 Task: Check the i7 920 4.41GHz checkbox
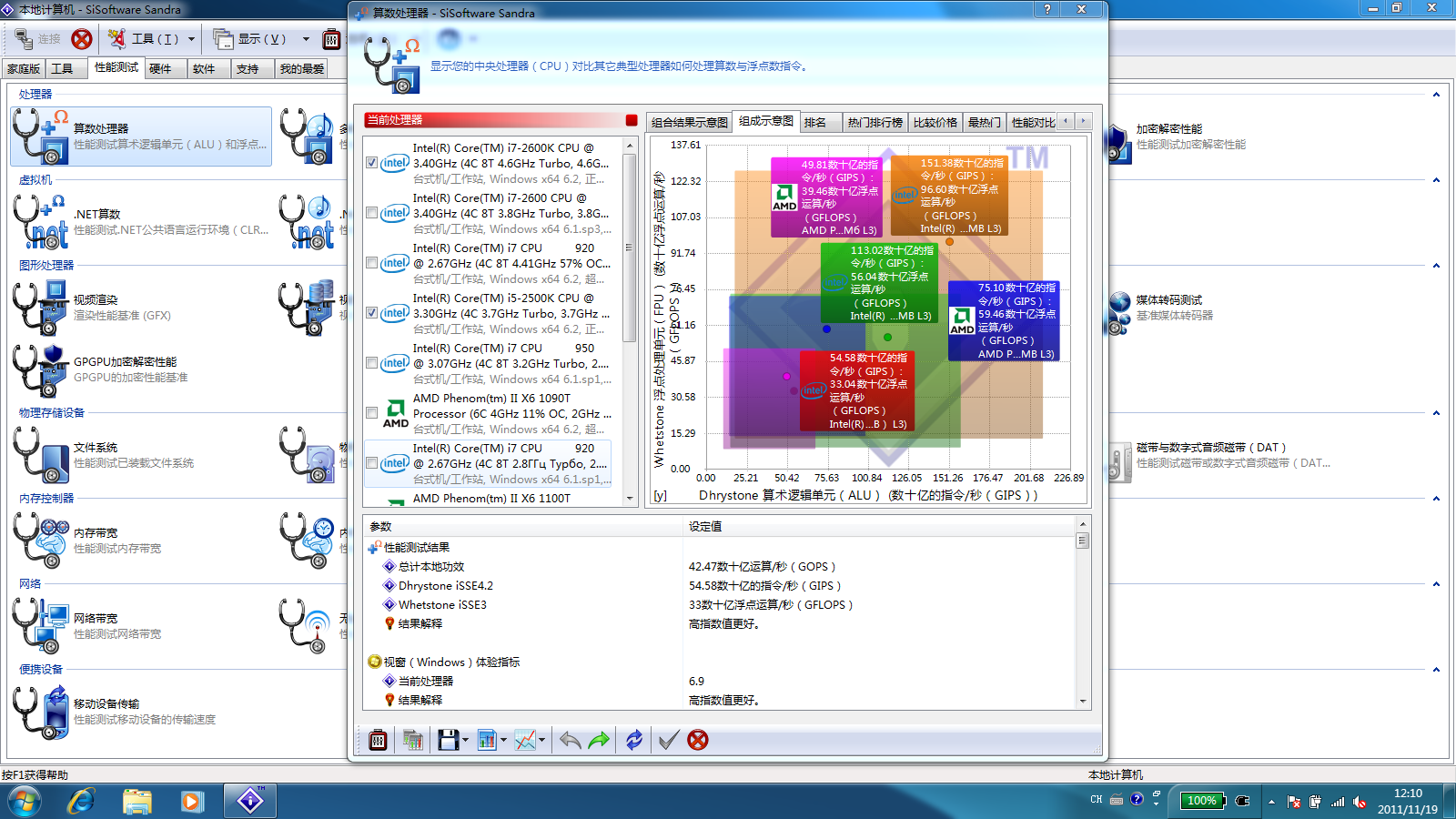(x=371, y=263)
